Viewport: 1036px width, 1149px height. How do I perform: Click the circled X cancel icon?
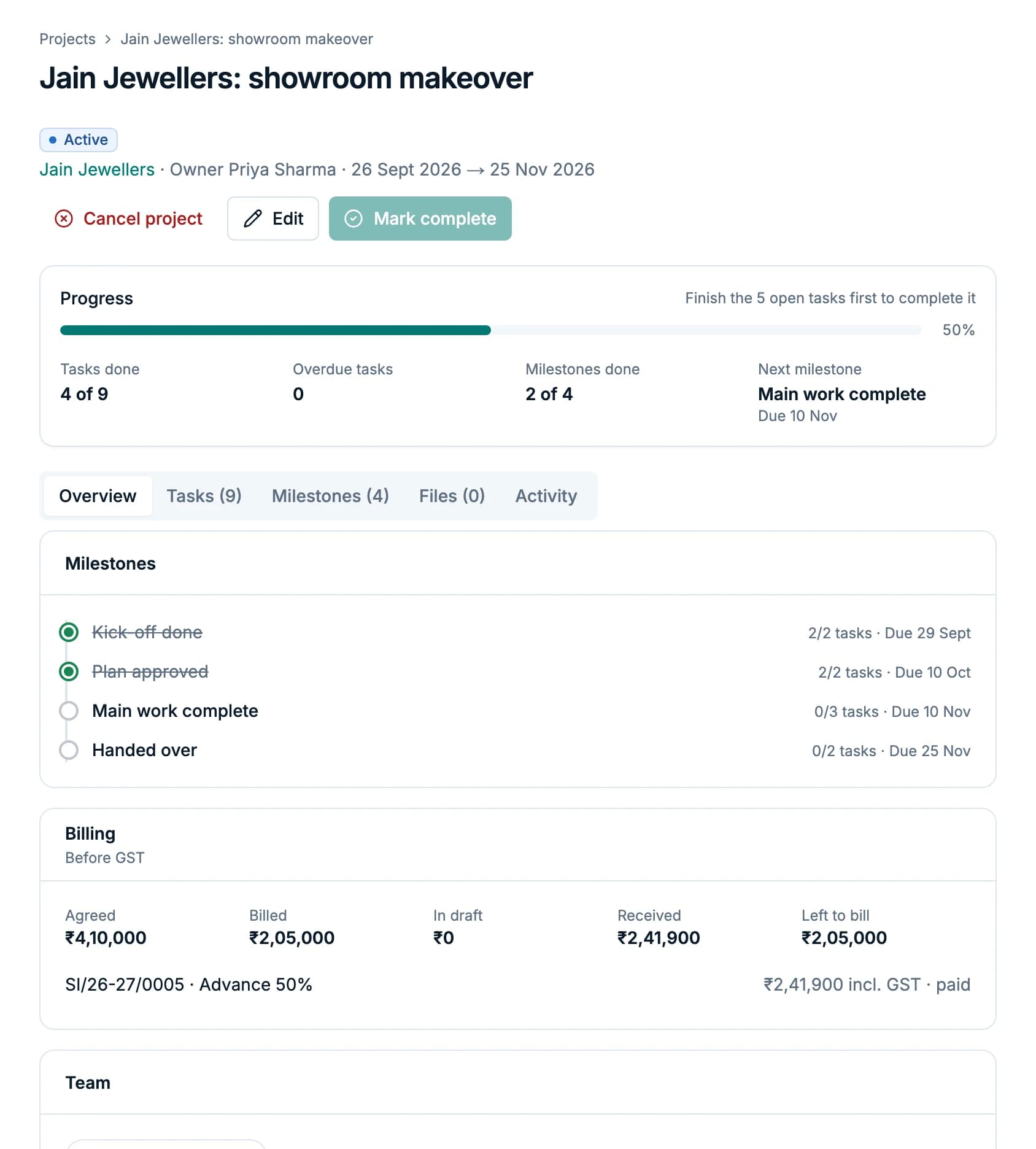(64, 219)
